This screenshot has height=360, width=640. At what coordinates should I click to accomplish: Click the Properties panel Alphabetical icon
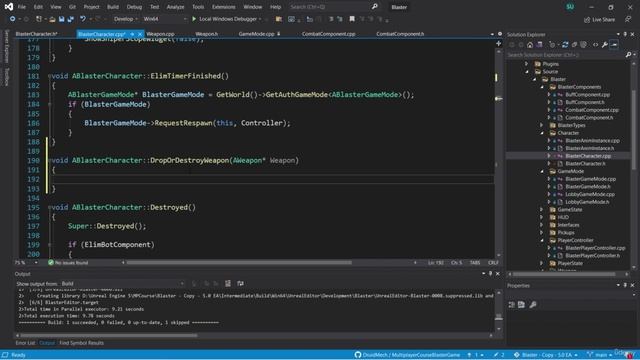click(521, 304)
